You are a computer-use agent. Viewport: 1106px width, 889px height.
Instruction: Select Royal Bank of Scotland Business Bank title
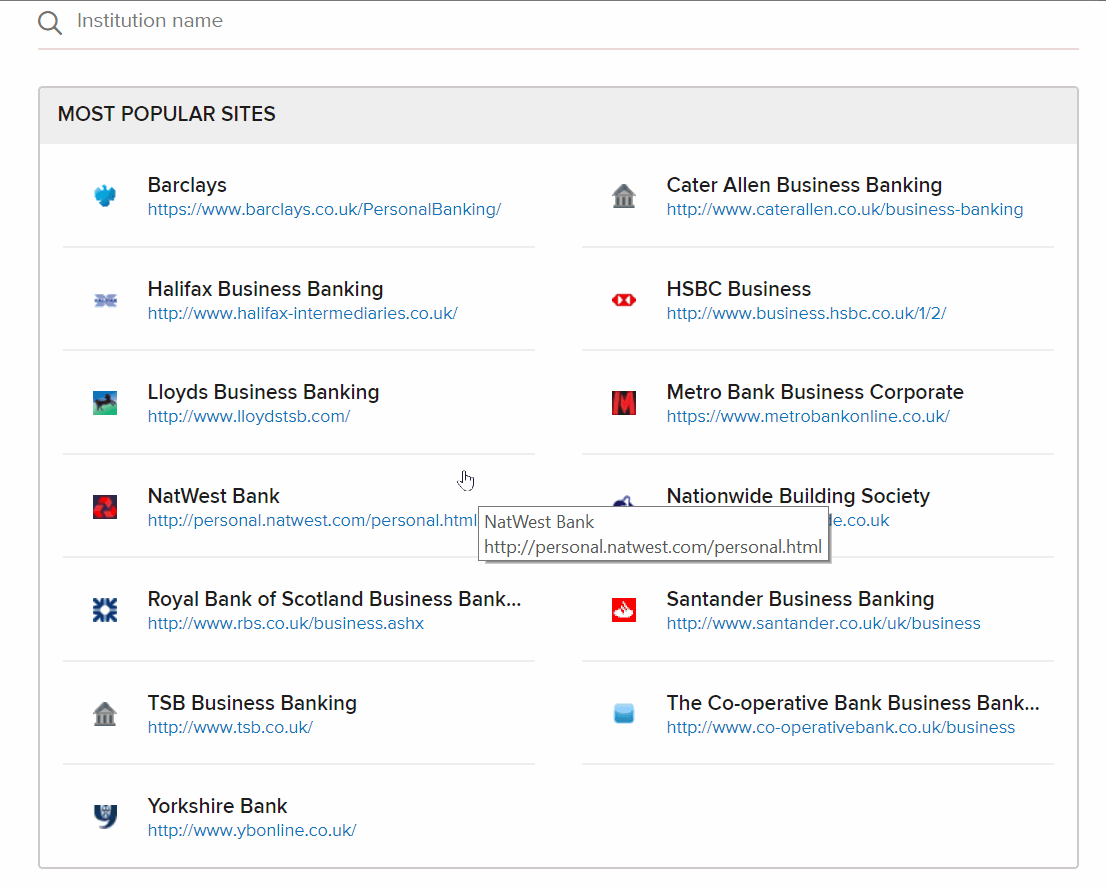[x=334, y=598]
